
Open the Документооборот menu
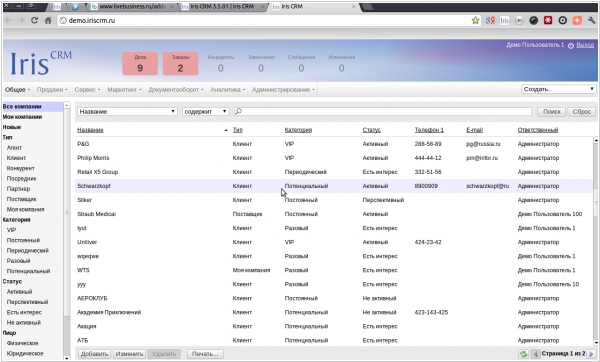(176, 90)
